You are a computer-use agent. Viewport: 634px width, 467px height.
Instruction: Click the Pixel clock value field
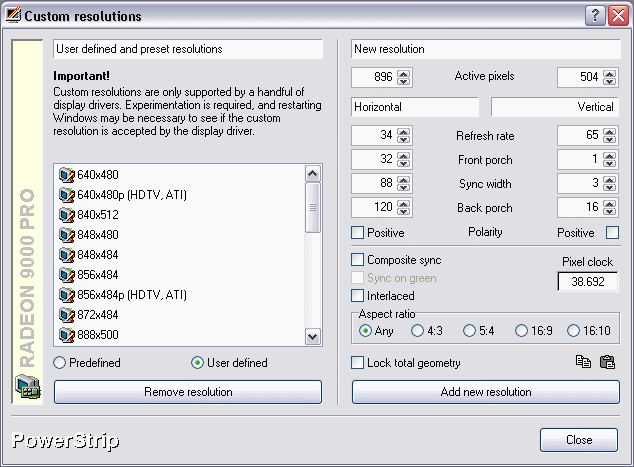(588, 283)
